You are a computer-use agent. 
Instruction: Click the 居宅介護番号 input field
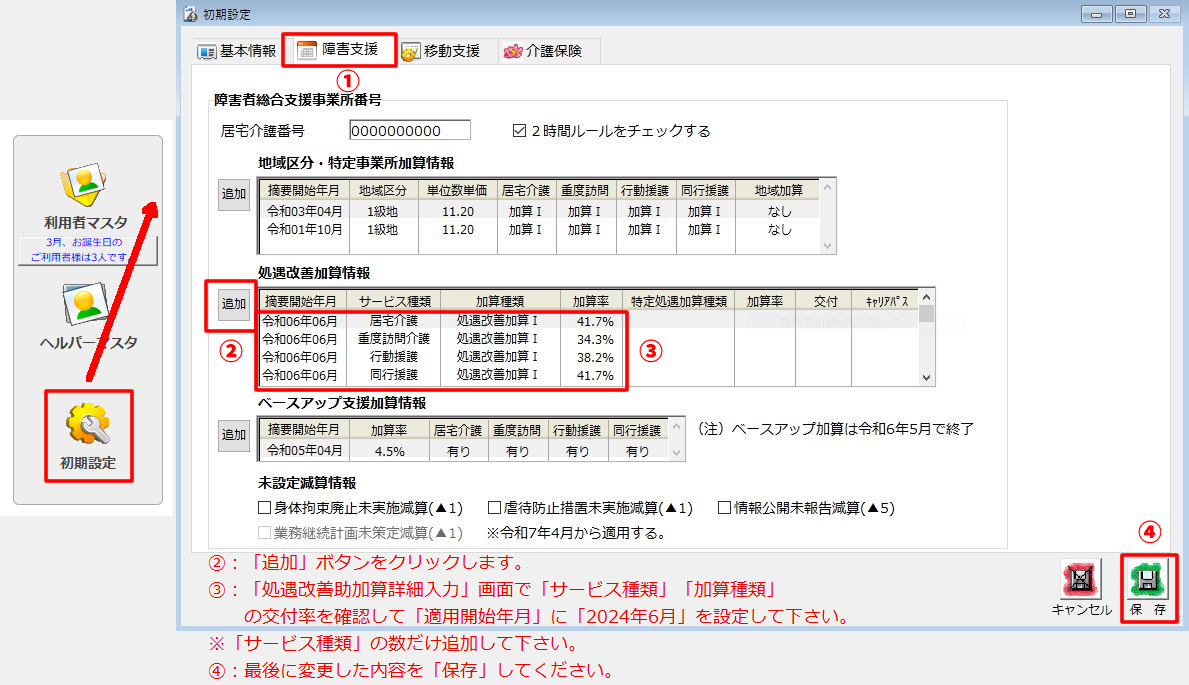click(x=410, y=131)
